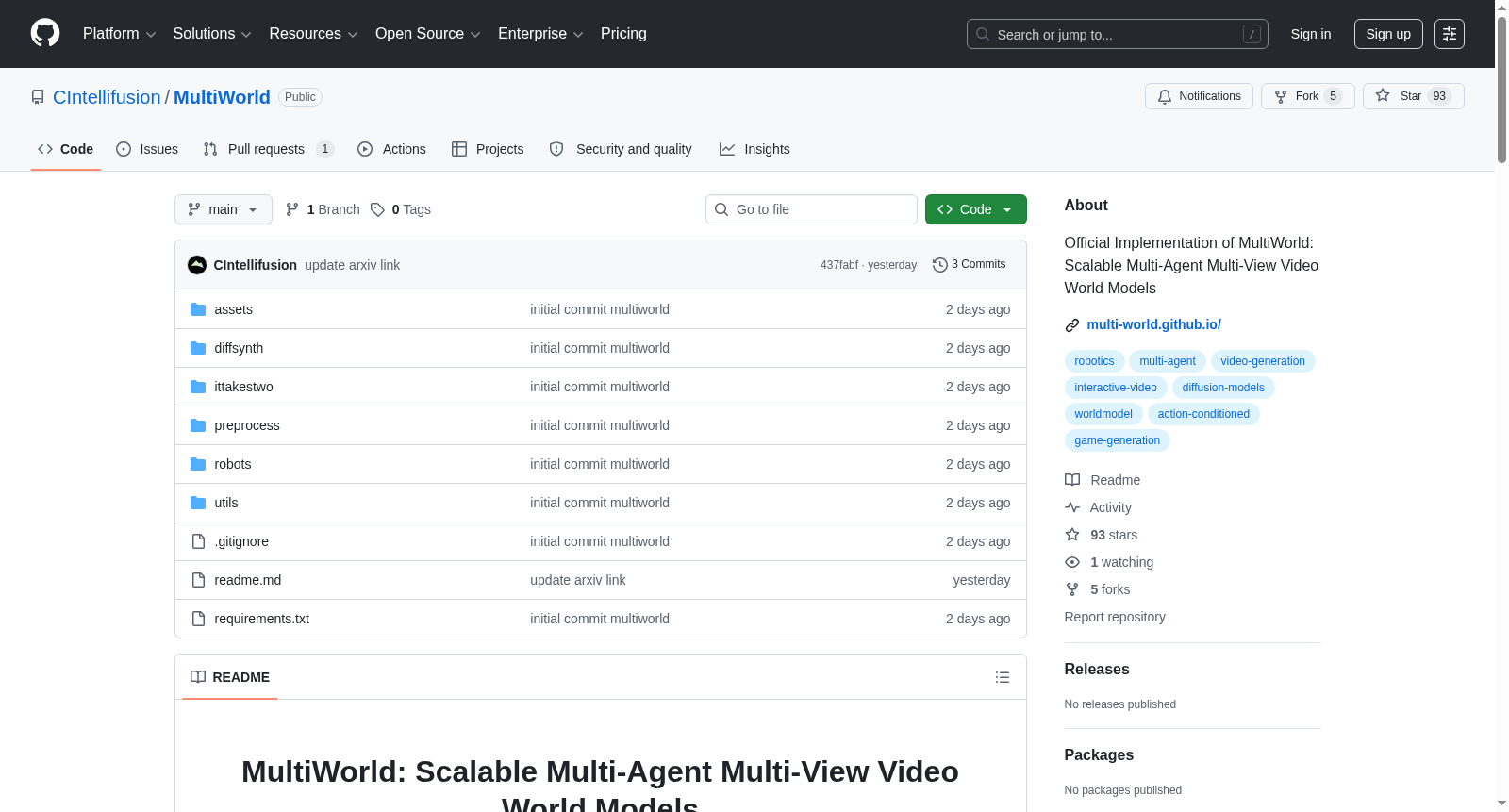Click the branch icon beside 1 Branch

pos(292,209)
